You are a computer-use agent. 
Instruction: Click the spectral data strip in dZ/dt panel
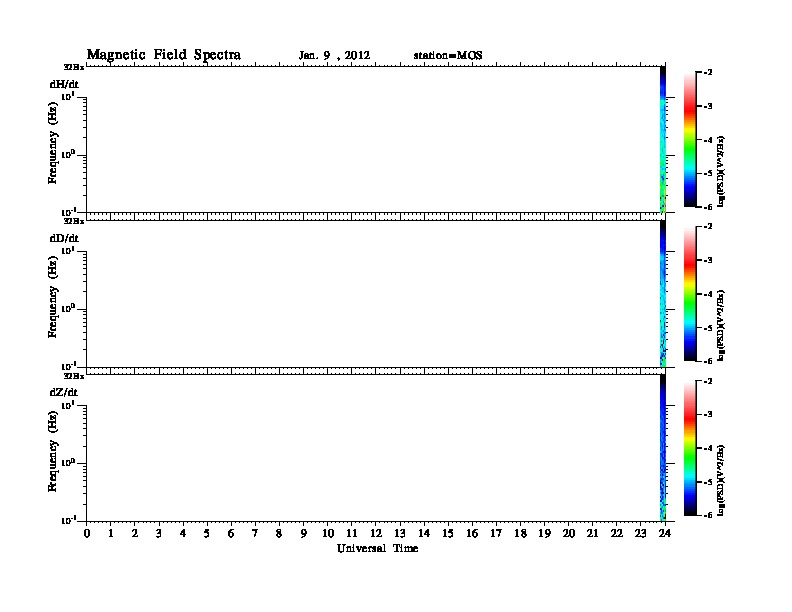point(663,448)
